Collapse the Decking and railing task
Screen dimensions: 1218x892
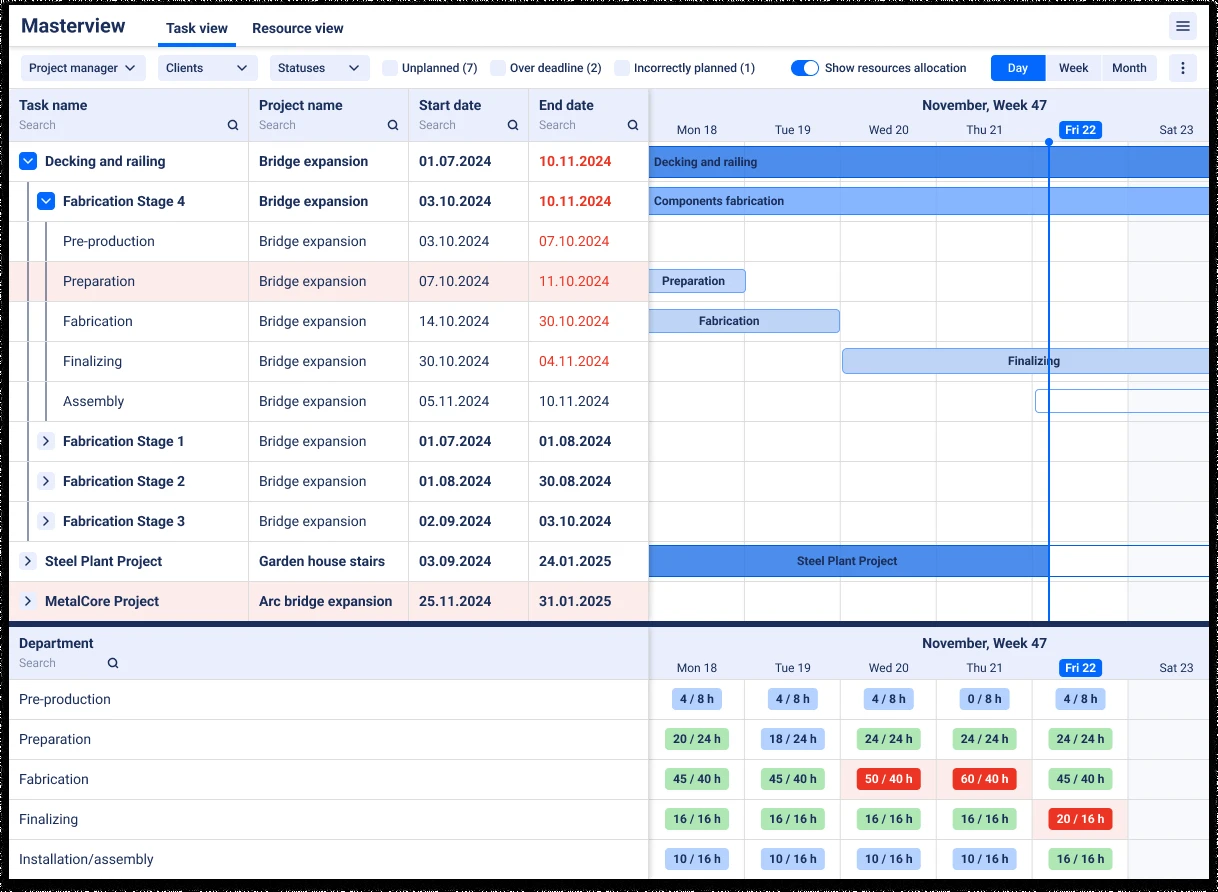click(x=28, y=161)
